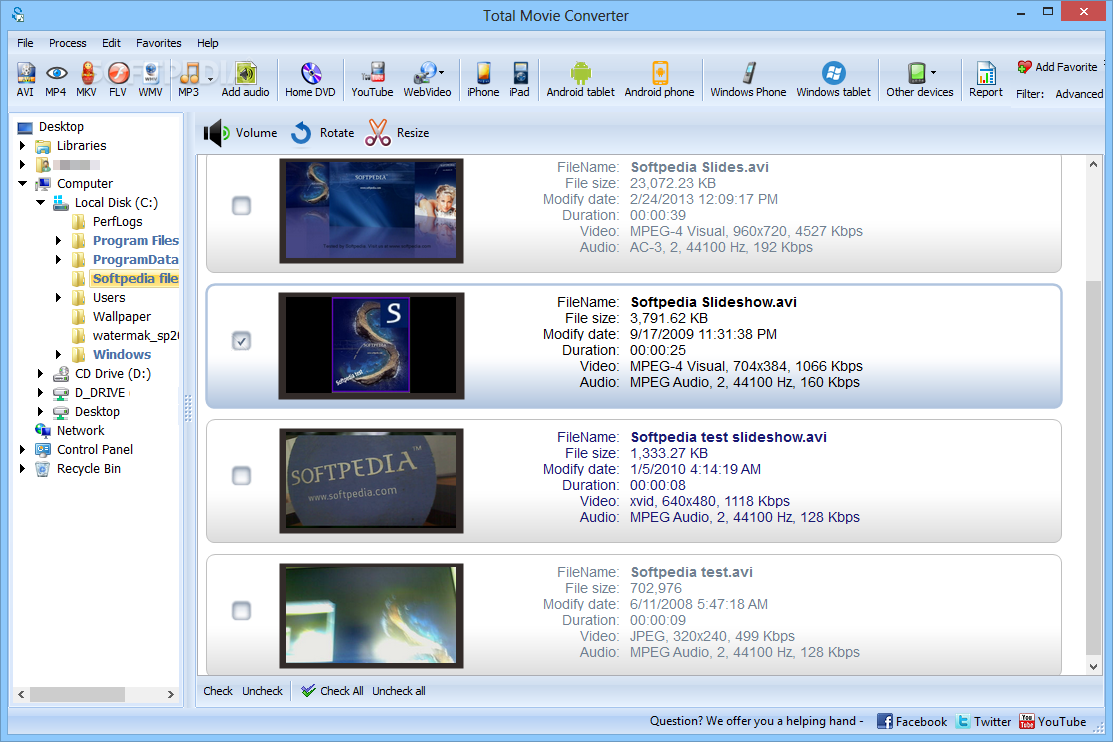This screenshot has height=742, width=1113.
Task: Check the Softpedia Slides.avi checkbox
Action: click(x=241, y=206)
